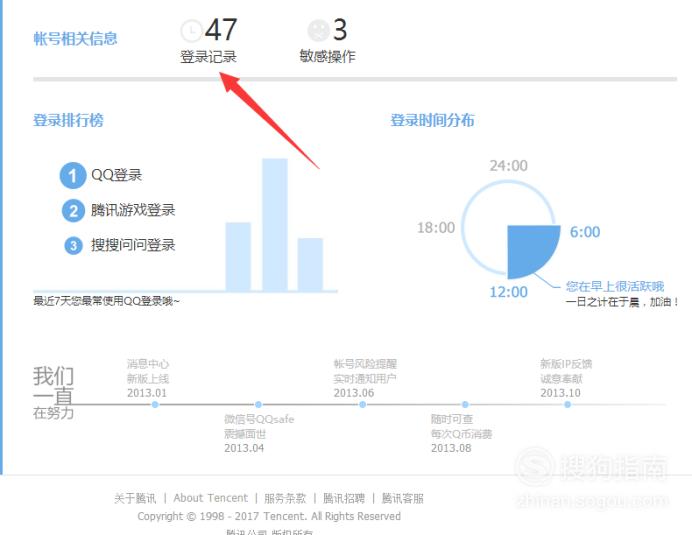Viewport: 692px width, 535px height.
Task: Open the 关于腾讯 footer link
Action: pos(135,498)
